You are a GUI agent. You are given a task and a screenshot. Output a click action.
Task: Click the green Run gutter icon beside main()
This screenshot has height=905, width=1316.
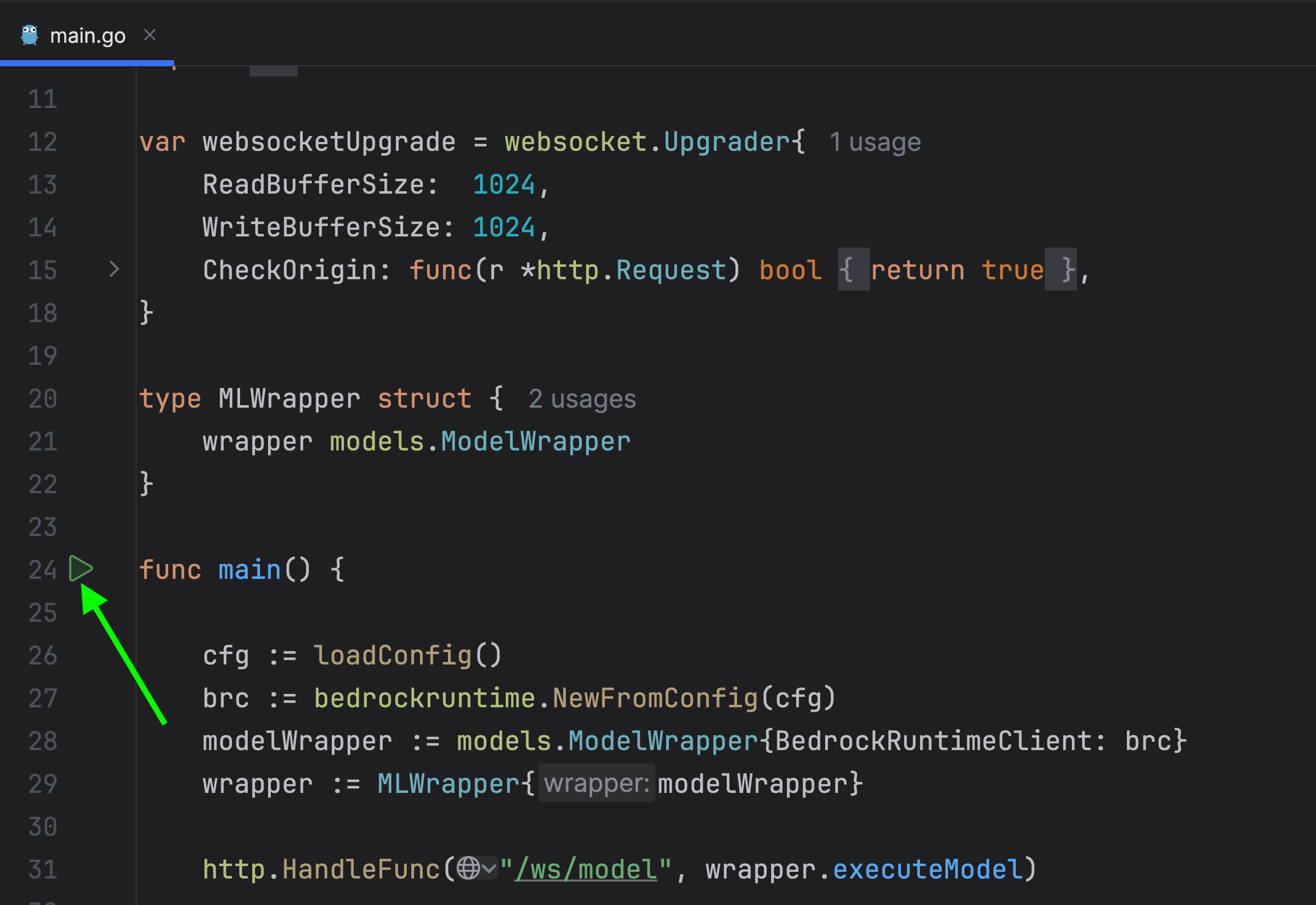81,569
